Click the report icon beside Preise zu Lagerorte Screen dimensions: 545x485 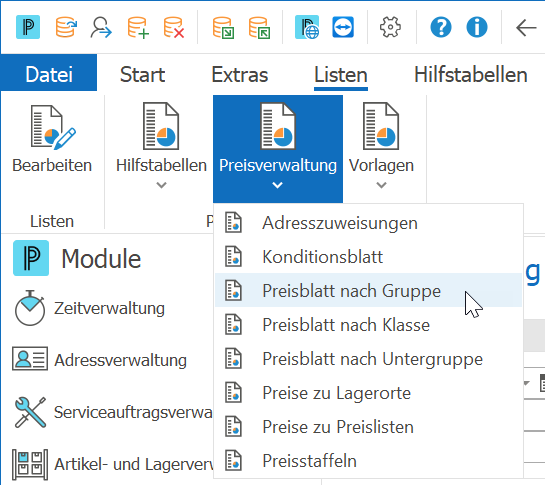tap(233, 393)
